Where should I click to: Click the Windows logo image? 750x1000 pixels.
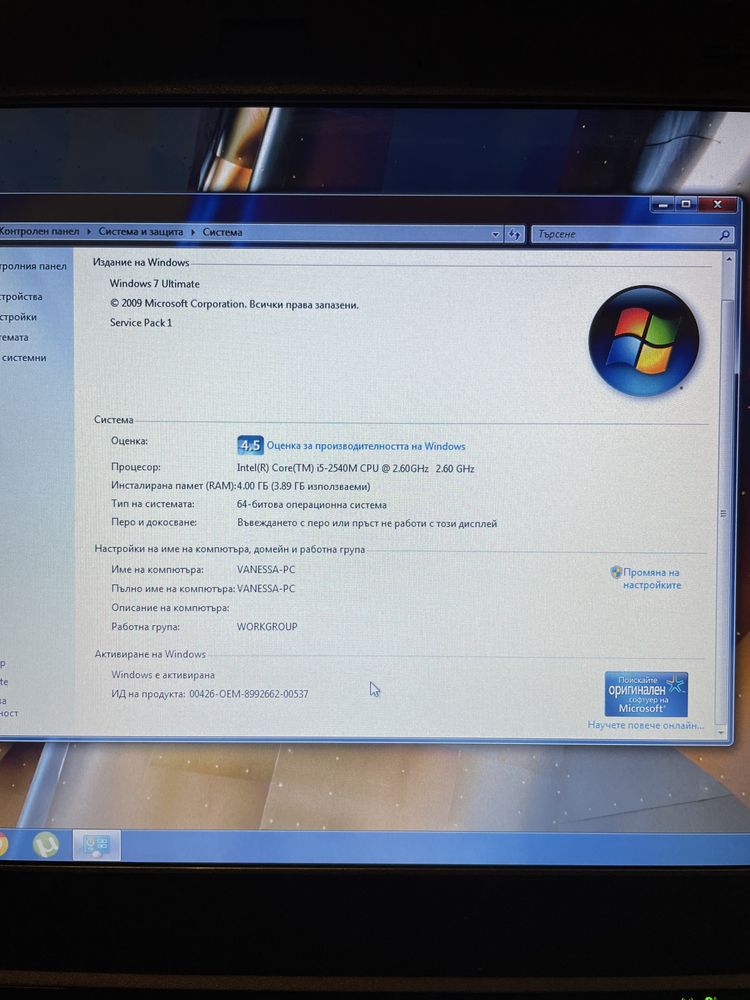(x=643, y=341)
